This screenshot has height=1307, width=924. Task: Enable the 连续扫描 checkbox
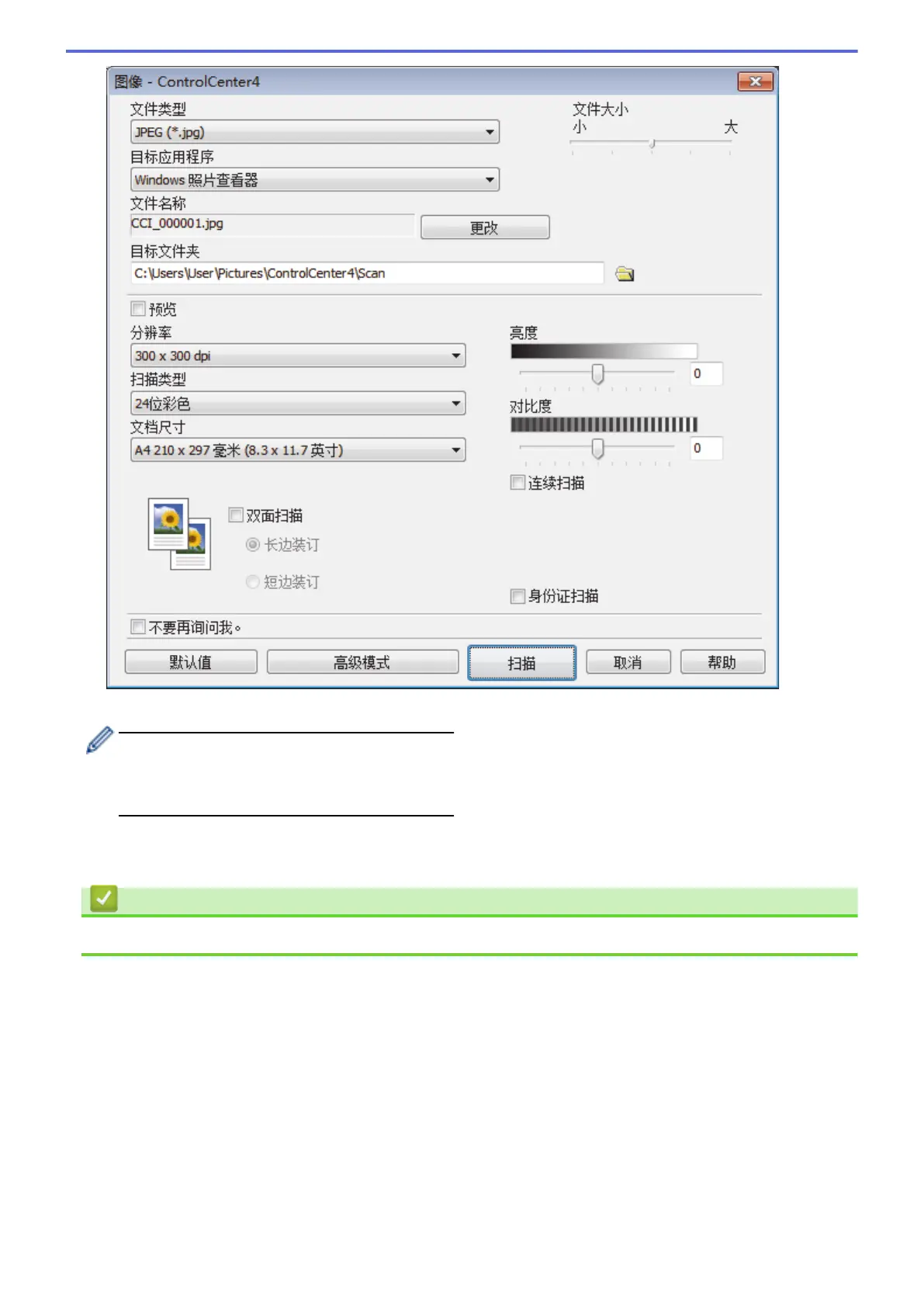point(517,483)
